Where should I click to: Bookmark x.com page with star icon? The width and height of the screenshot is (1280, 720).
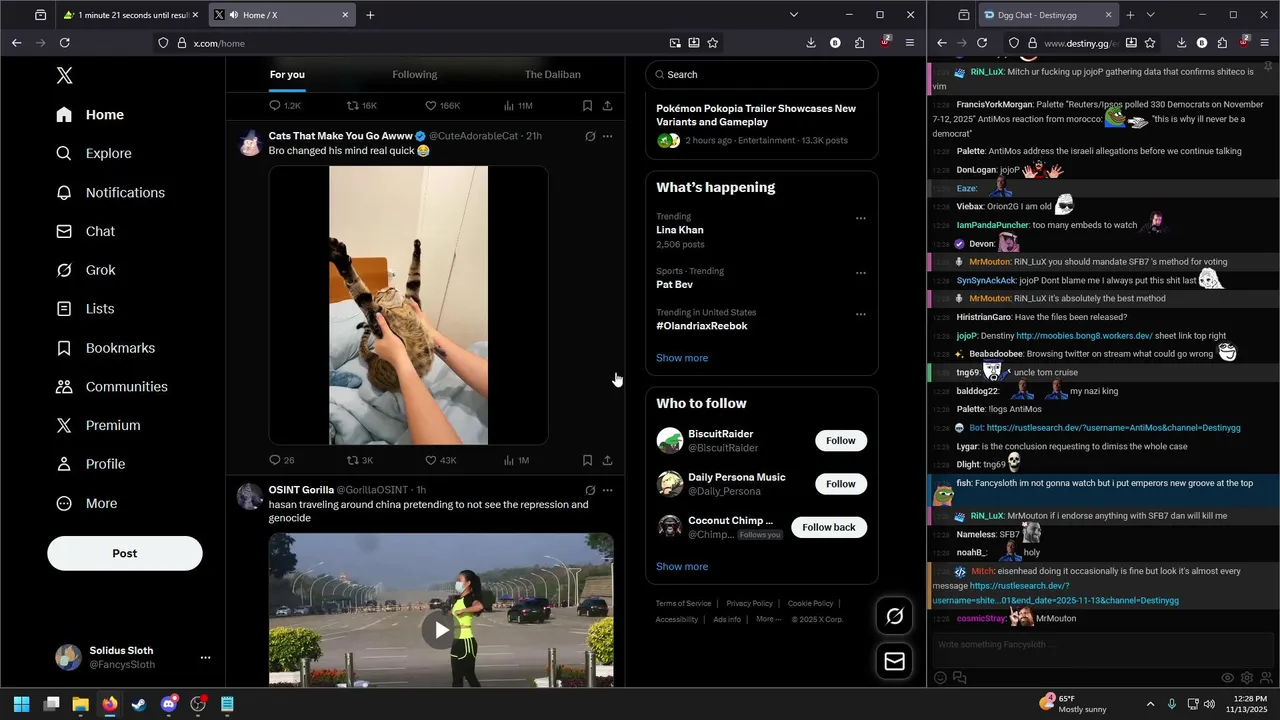[x=713, y=43]
